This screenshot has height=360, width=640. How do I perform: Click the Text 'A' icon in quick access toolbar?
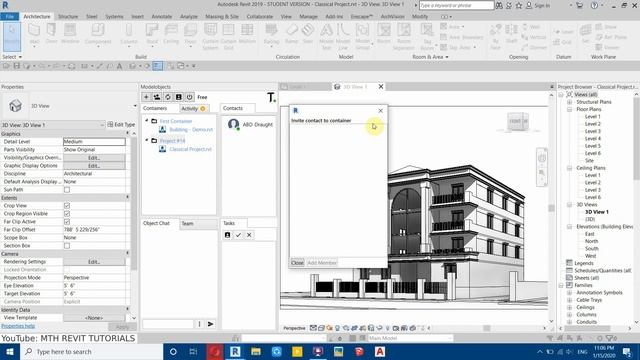[x=120, y=66]
